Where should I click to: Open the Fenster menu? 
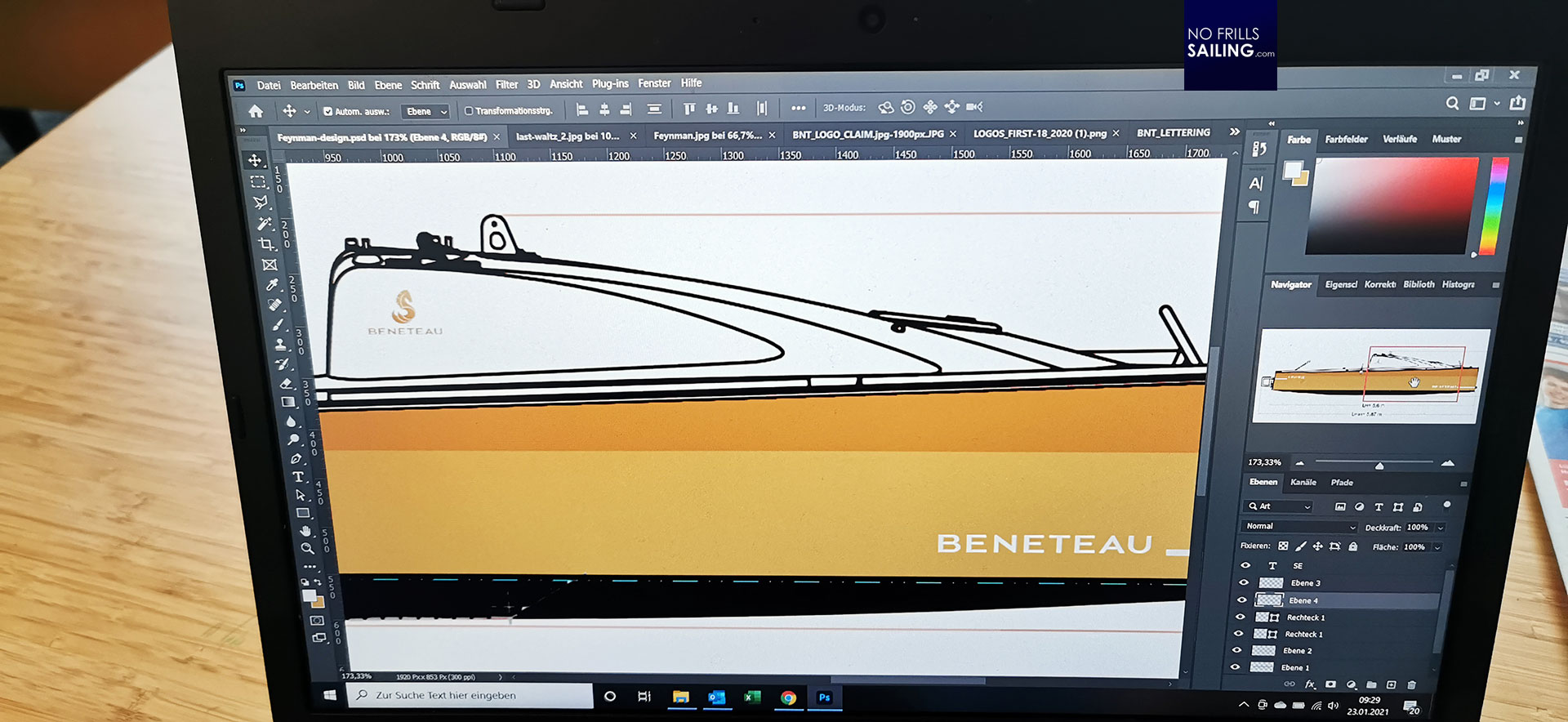pos(654,83)
